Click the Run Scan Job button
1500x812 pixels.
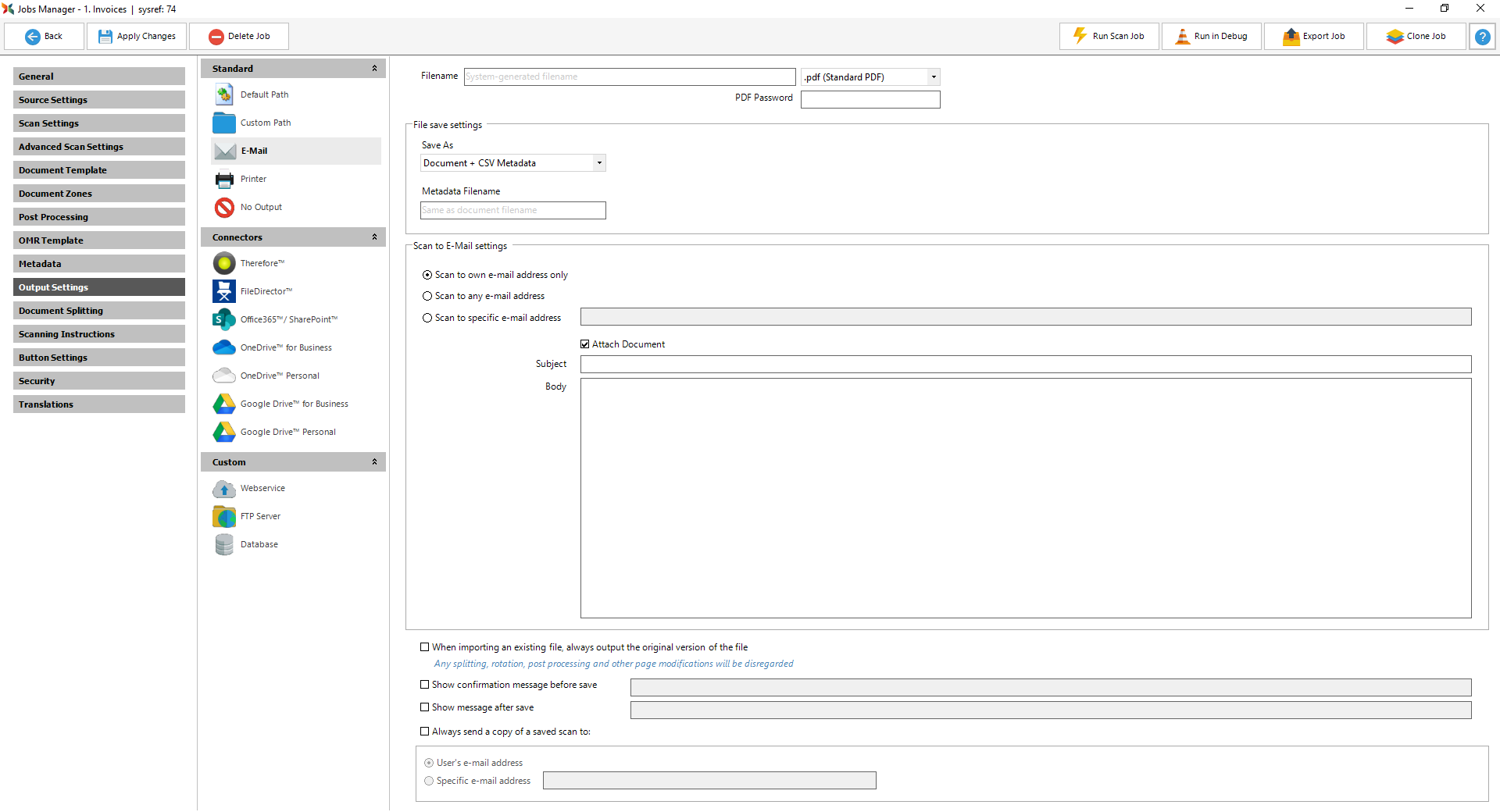[1109, 37]
